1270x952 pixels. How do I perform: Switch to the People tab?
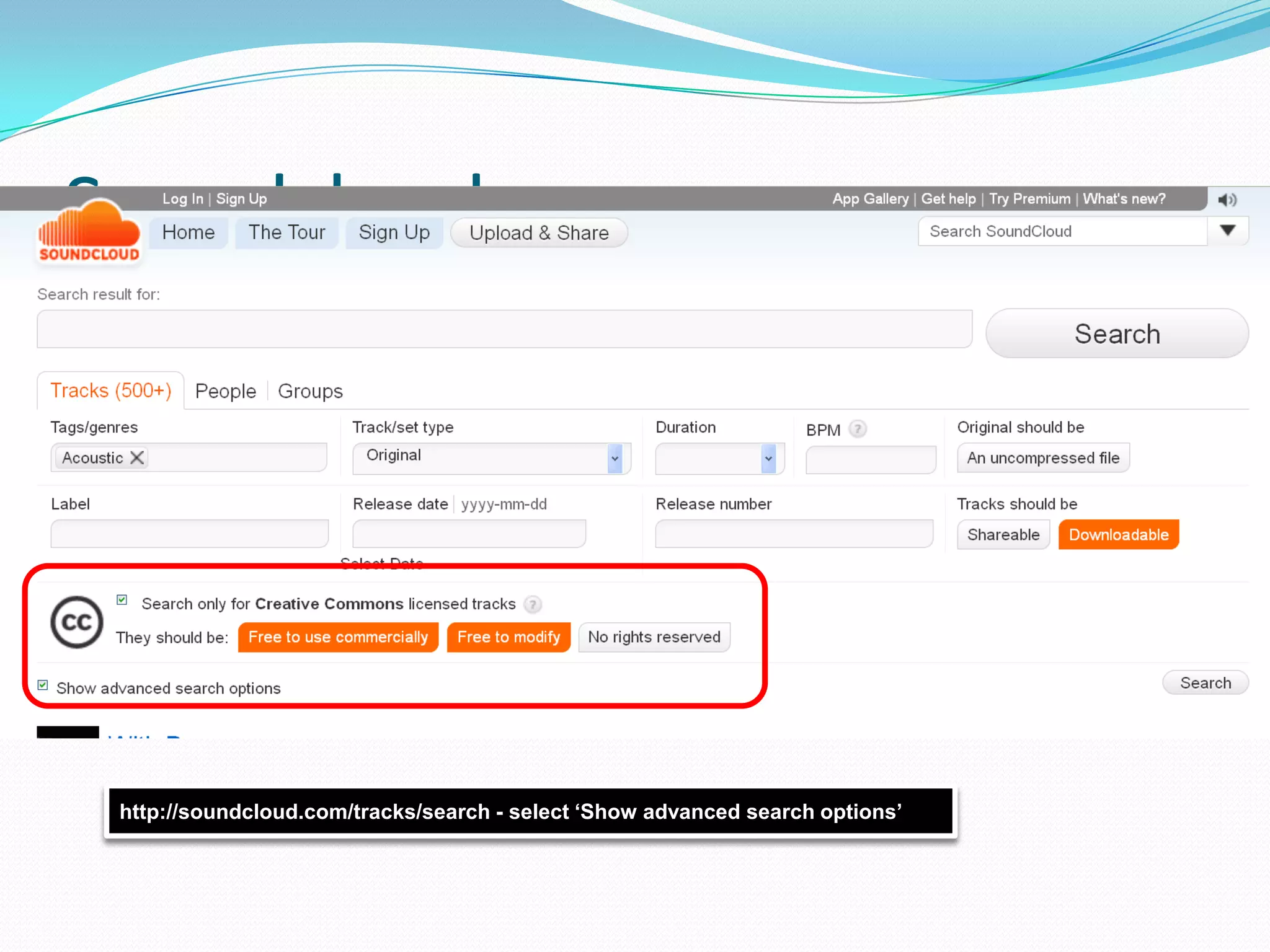226,391
